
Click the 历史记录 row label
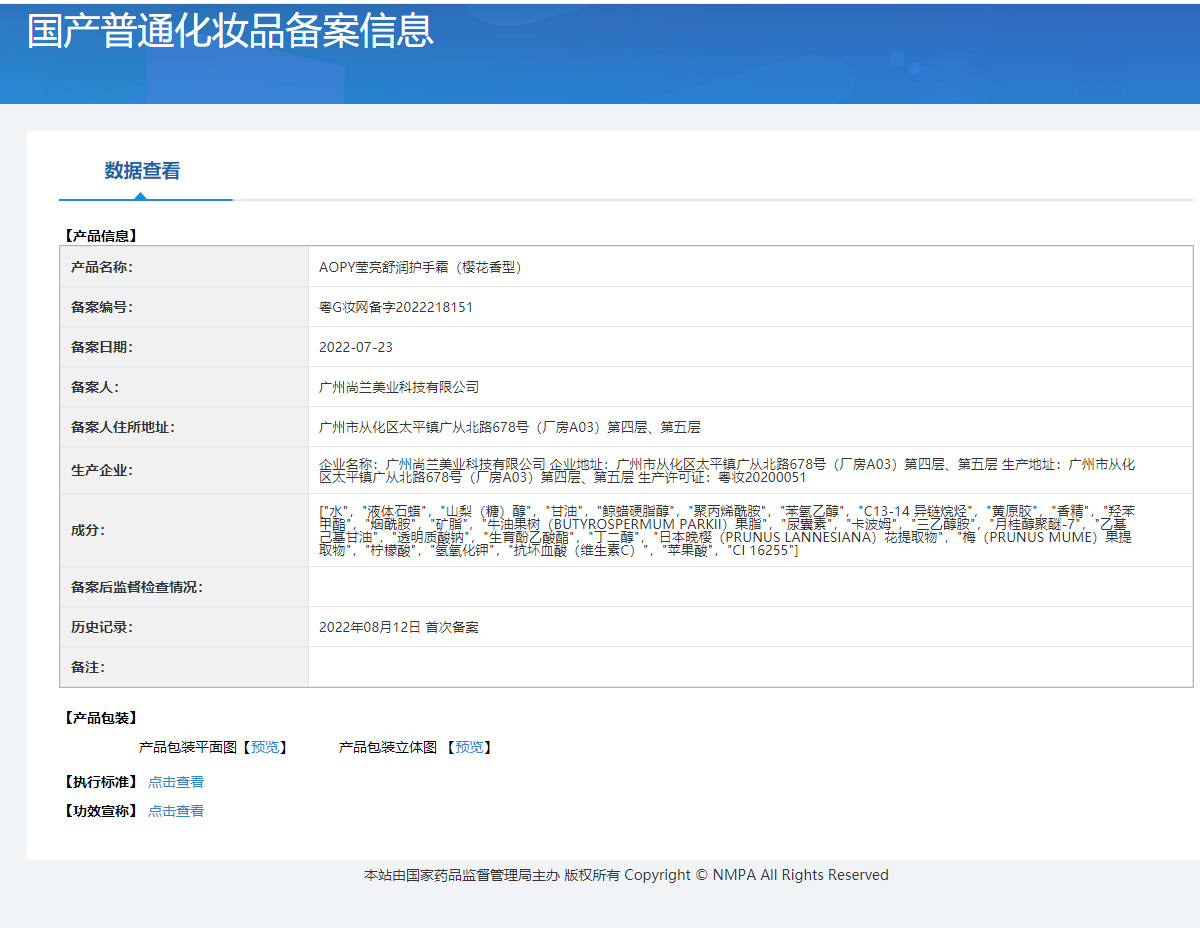[x=102, y=627]
